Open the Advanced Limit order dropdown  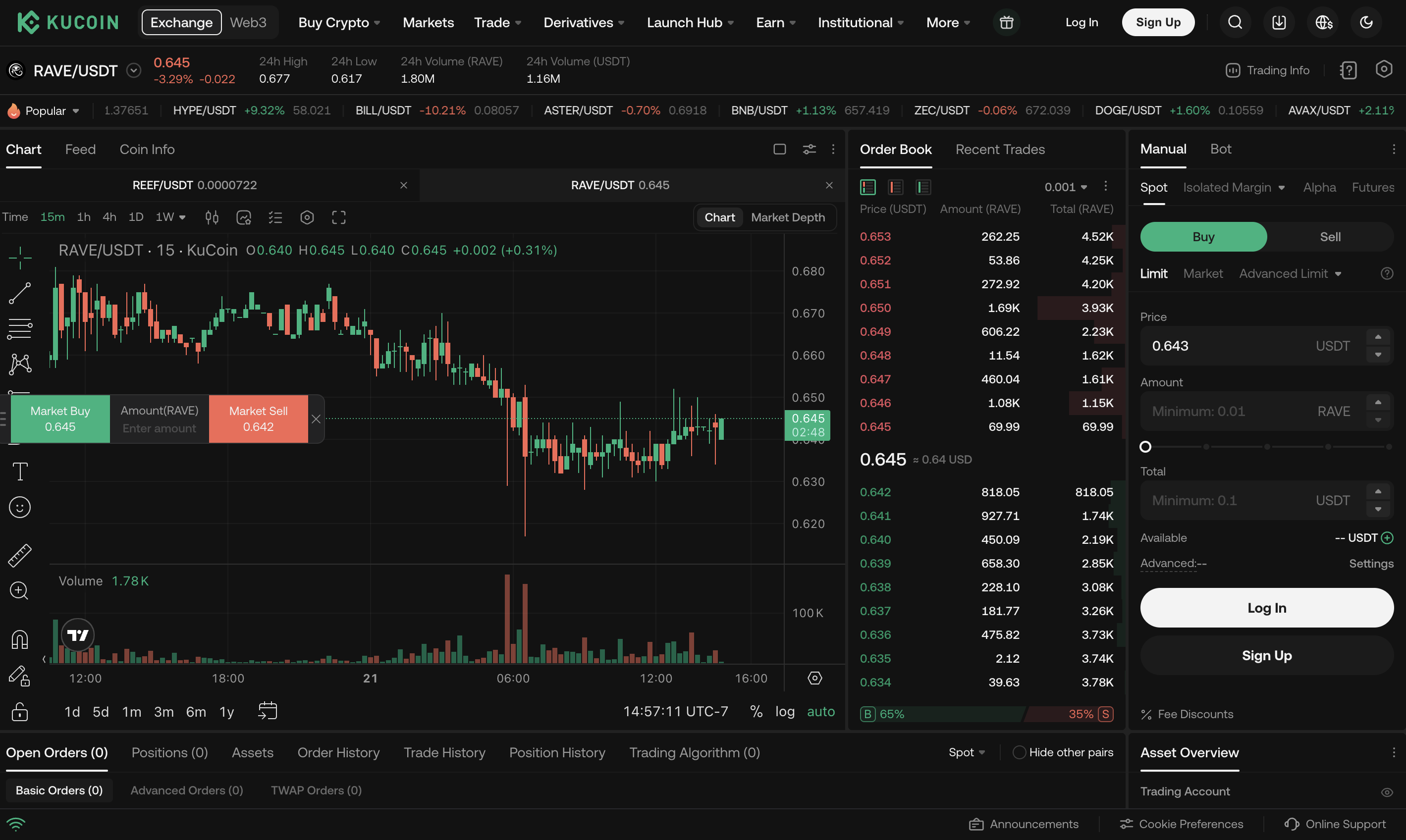tap(1290, 274)
